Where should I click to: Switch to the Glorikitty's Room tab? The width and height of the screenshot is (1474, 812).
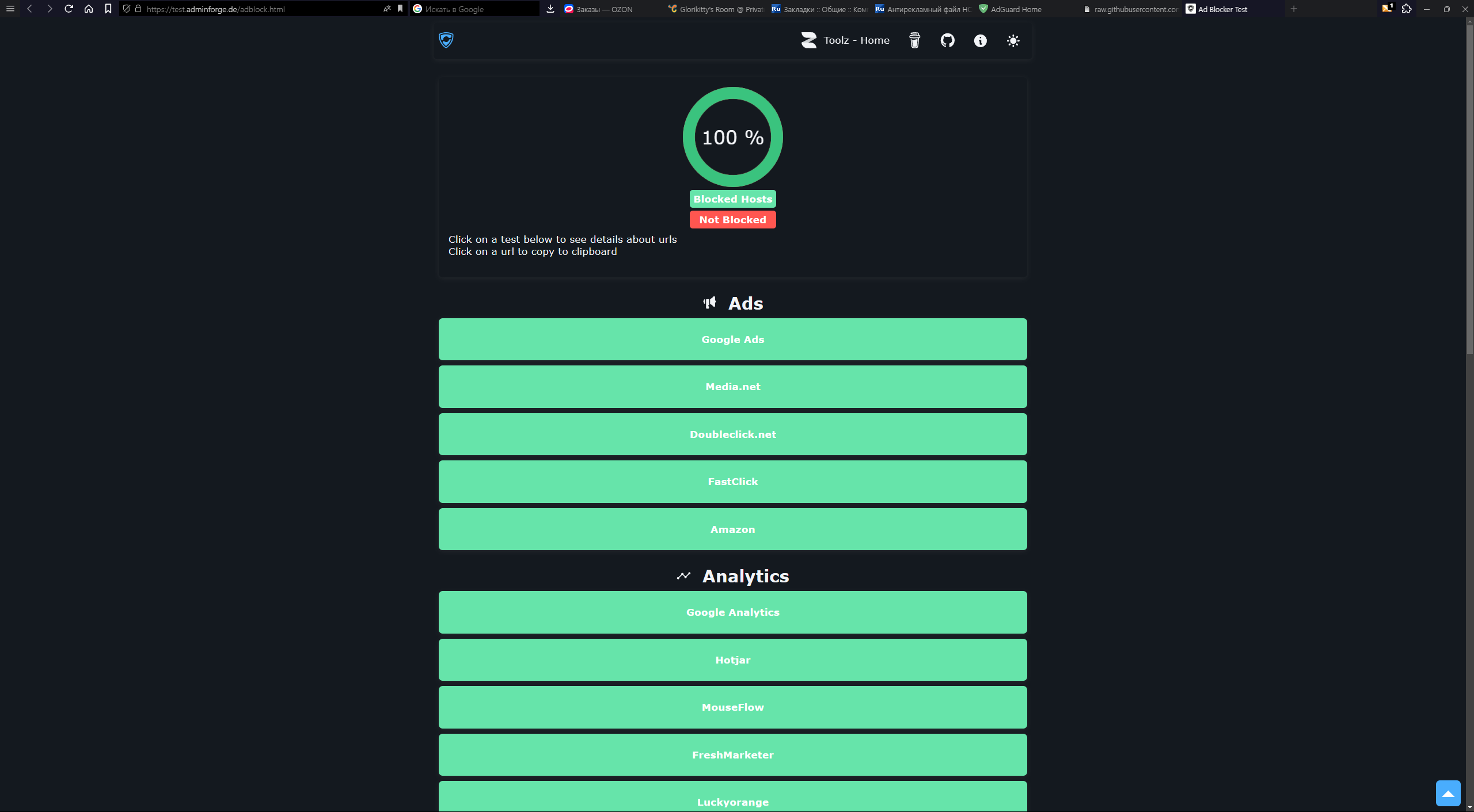715,9
